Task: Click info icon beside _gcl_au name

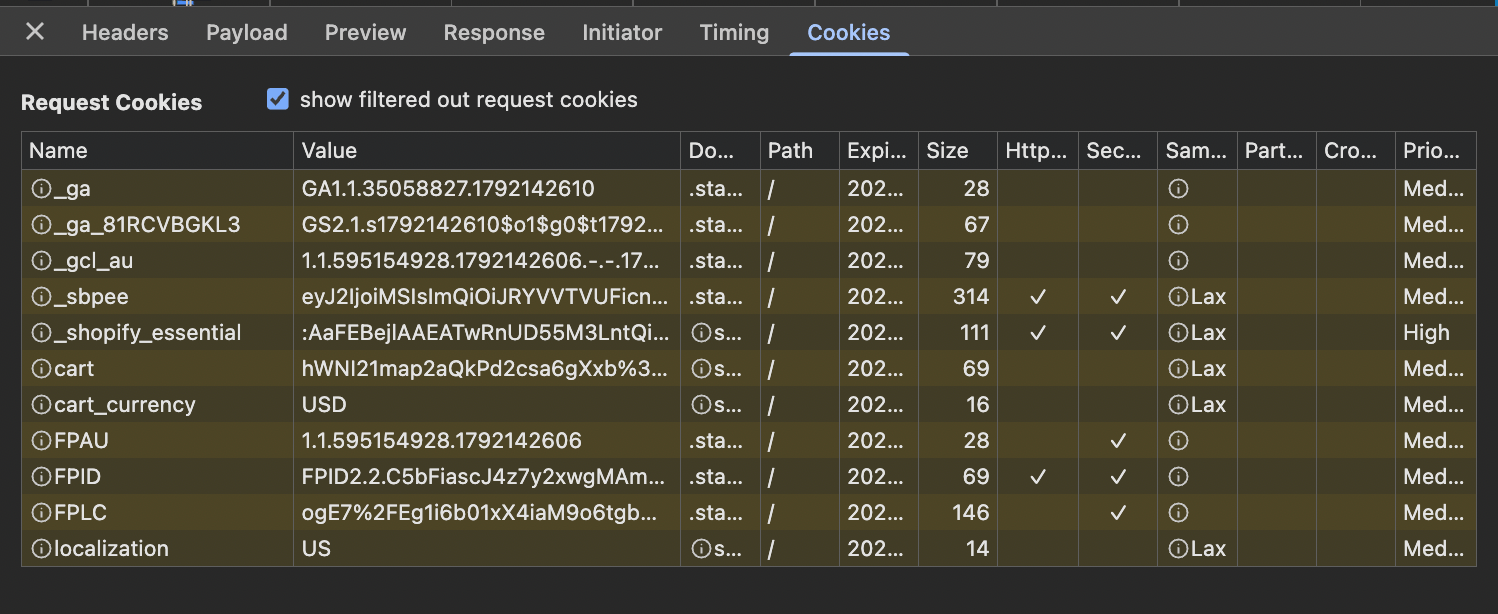Action: tap(41, 260)
